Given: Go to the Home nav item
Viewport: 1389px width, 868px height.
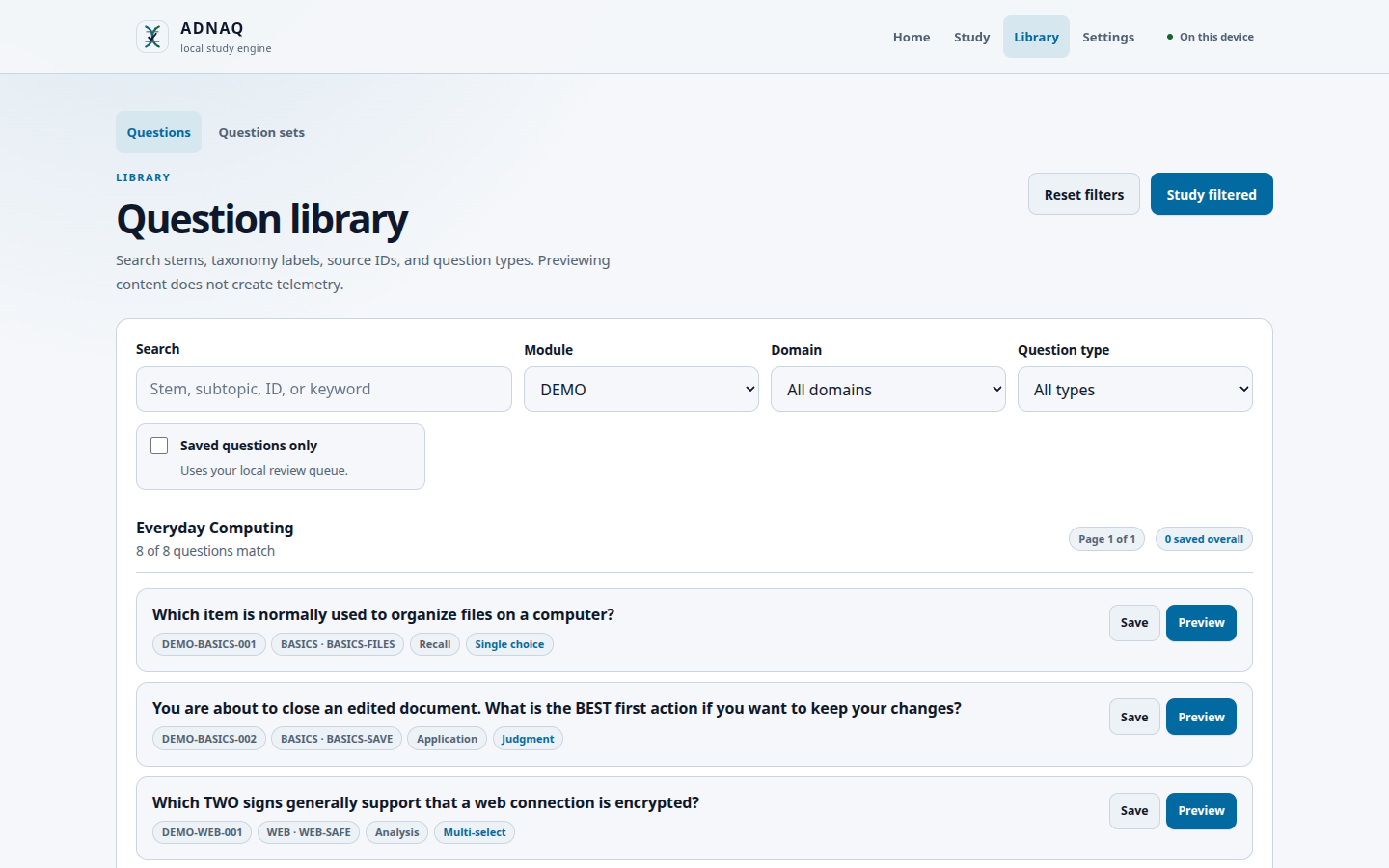Looking at the screenshot, I should [912, 37].
